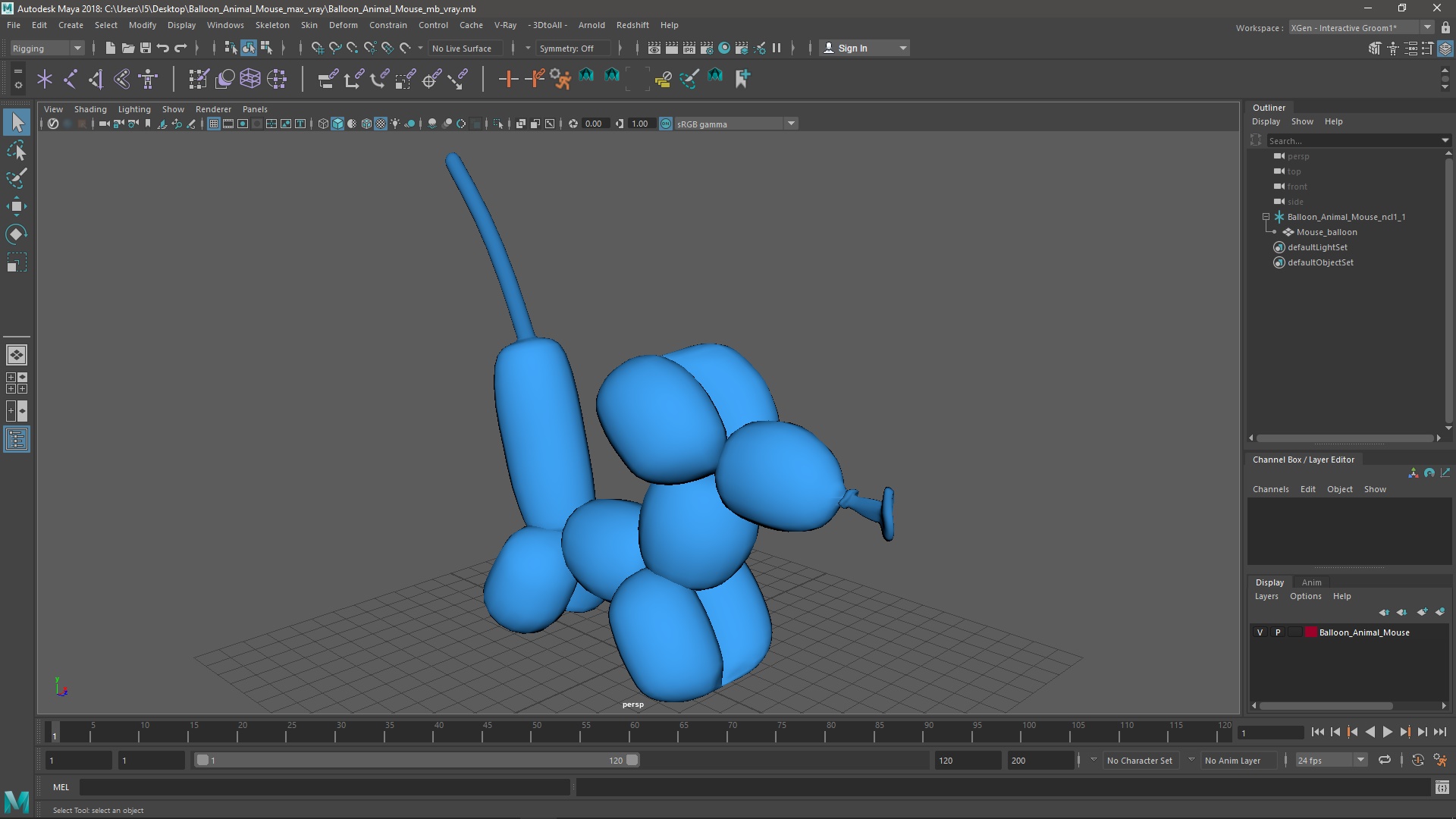Play the animation forwards
Viewport: 1456px width, 819px height.
[x=1387, y=732]
